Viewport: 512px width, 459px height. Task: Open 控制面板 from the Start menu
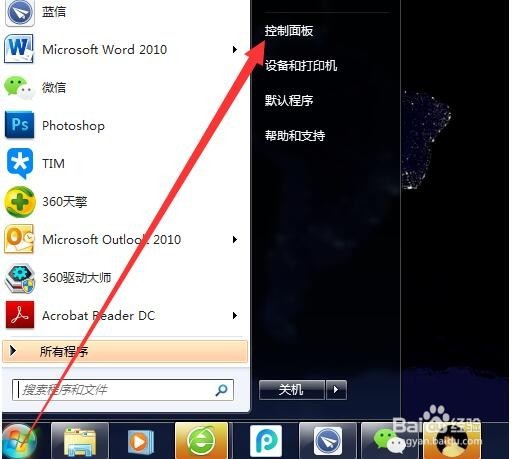tap(289, 31)
